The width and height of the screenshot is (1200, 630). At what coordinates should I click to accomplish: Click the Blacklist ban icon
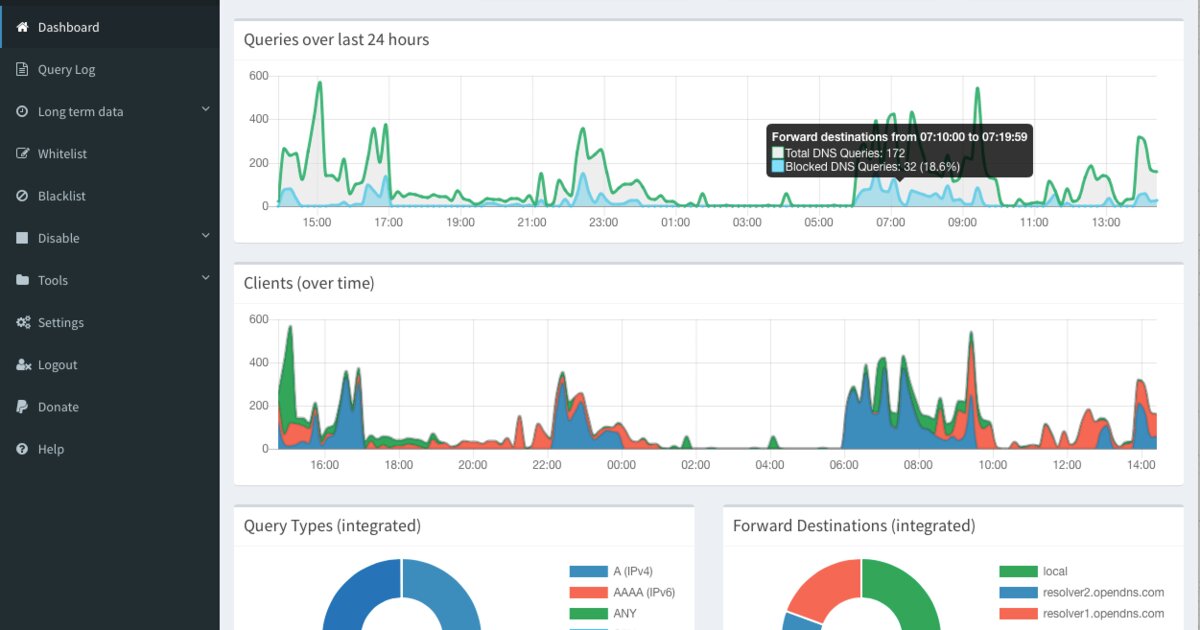[x=22, y=195]
